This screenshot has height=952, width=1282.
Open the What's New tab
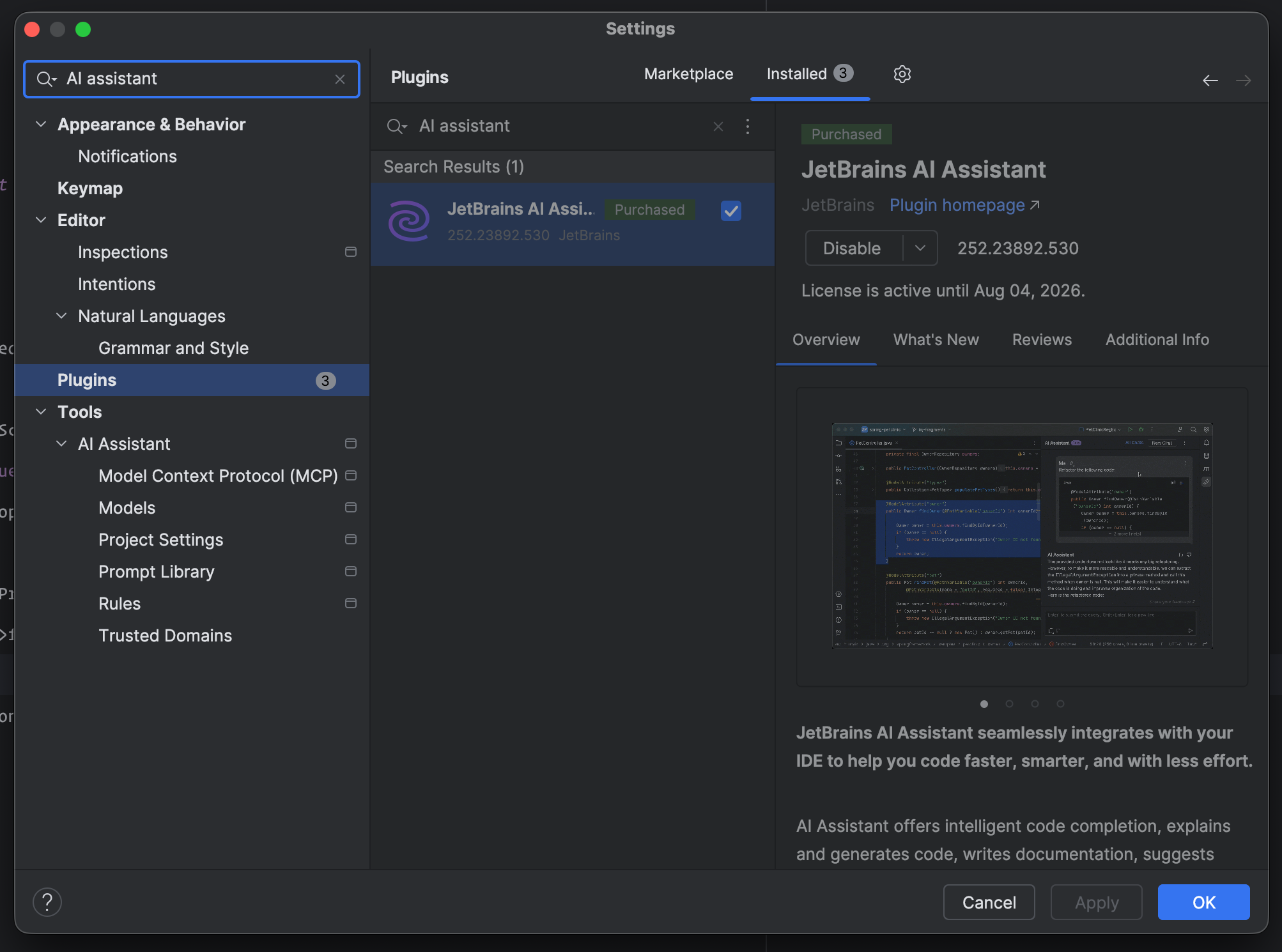[x=936, y=340]
